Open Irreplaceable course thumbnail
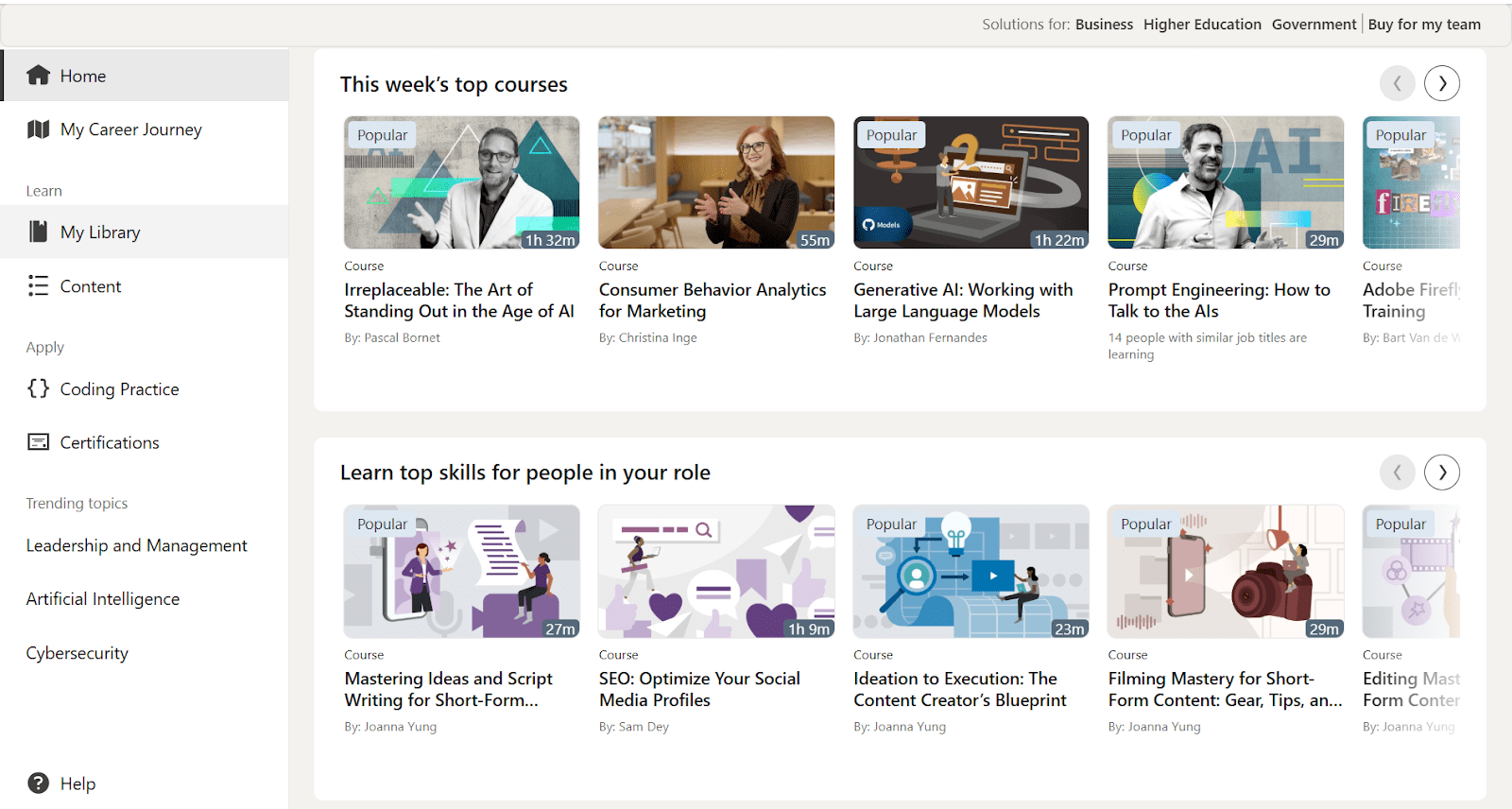1512x809 pixels. 462,182
